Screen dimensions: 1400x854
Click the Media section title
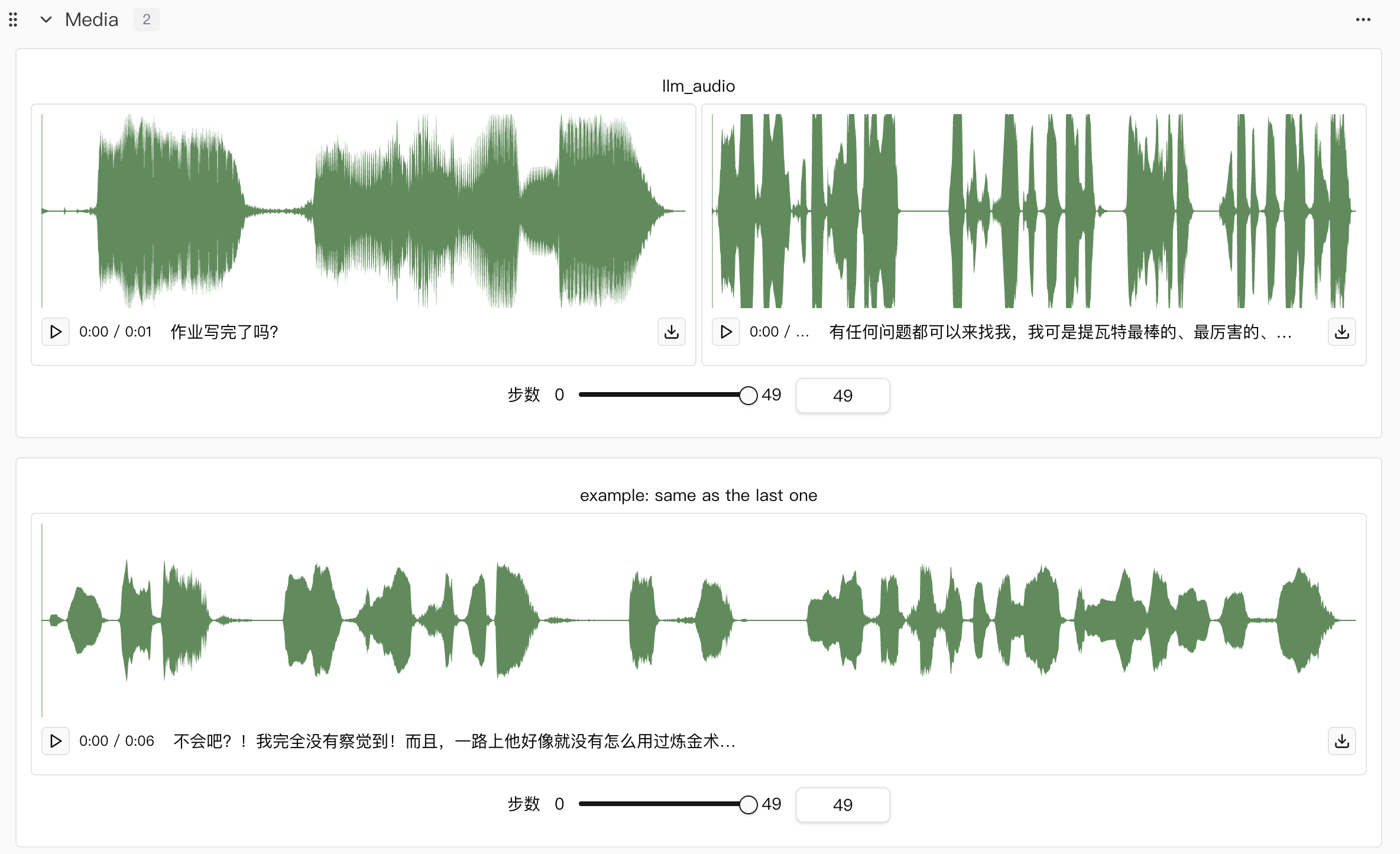pos(92,20)
